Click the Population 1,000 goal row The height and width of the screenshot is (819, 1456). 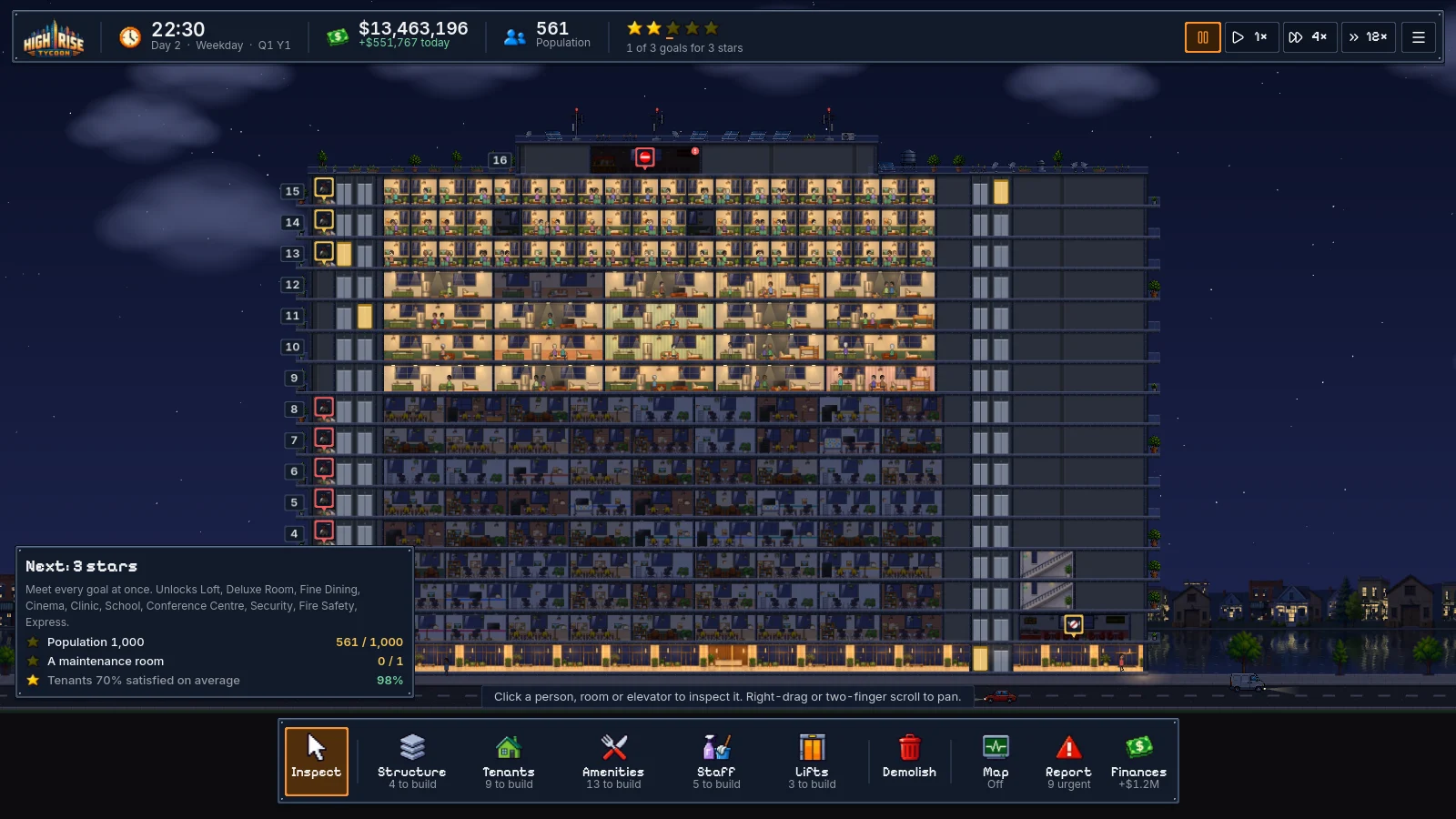tap(215, 642)
